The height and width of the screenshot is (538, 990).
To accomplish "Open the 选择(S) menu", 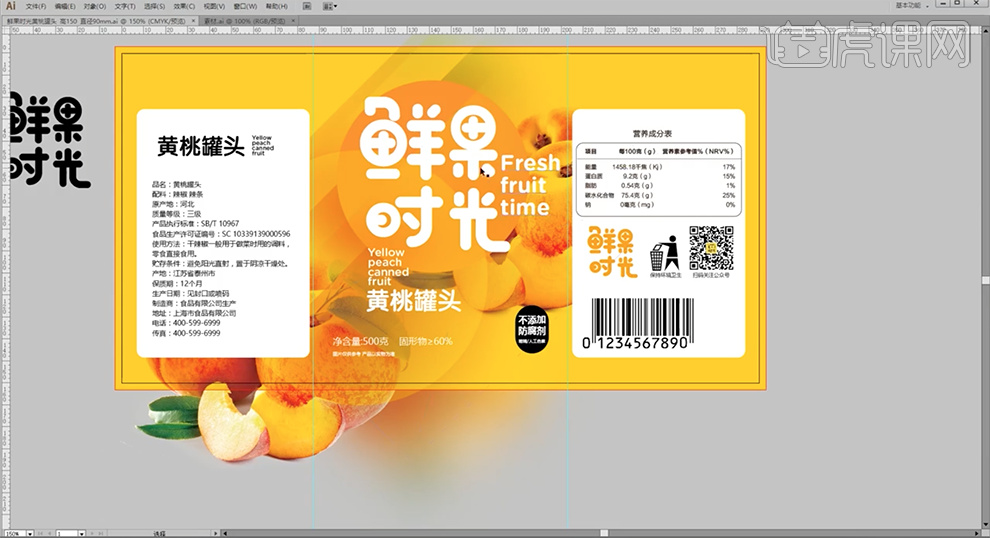I will pos(155,6).
